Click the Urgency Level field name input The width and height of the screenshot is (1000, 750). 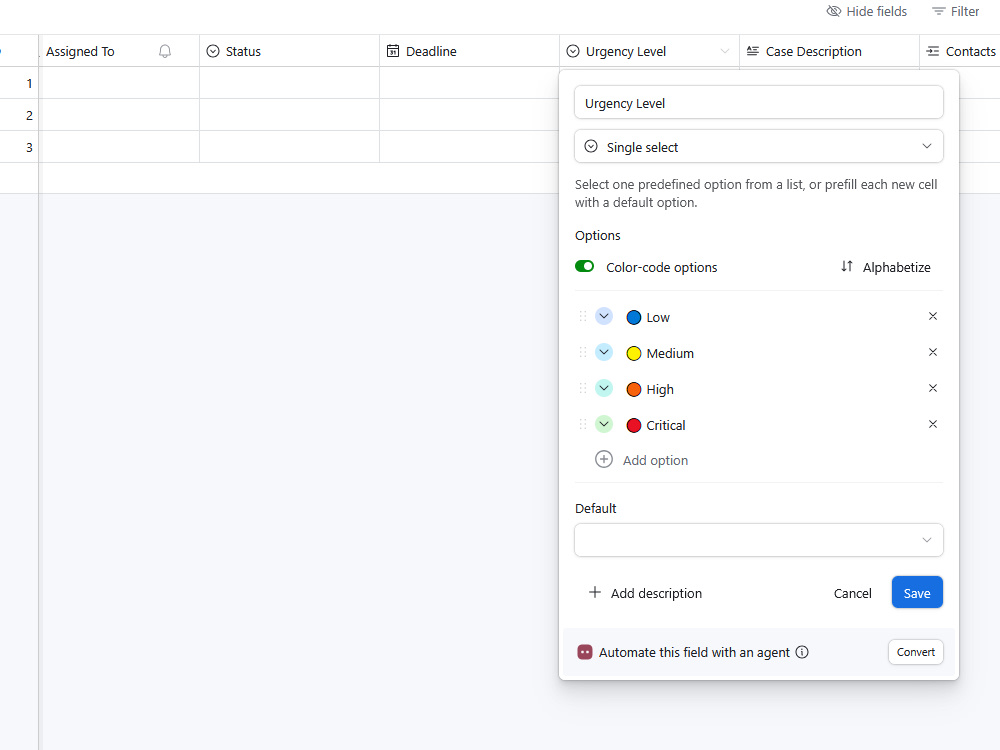pos(758,103)
